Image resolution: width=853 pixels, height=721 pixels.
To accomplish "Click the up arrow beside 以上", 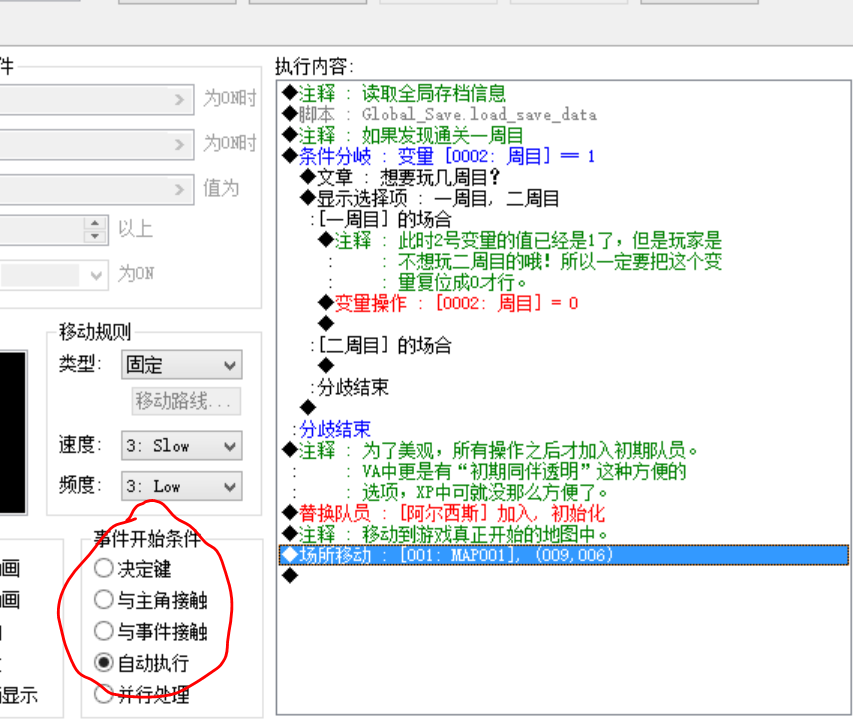I will (x=95, y=223).
